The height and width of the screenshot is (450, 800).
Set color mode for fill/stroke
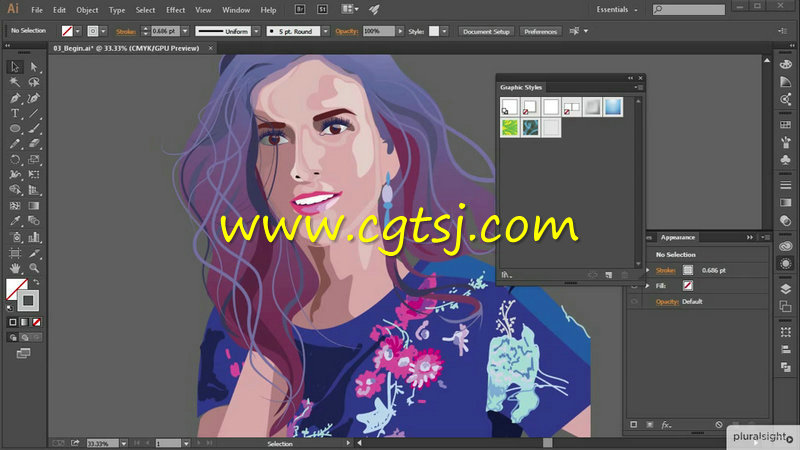(13, 322)
